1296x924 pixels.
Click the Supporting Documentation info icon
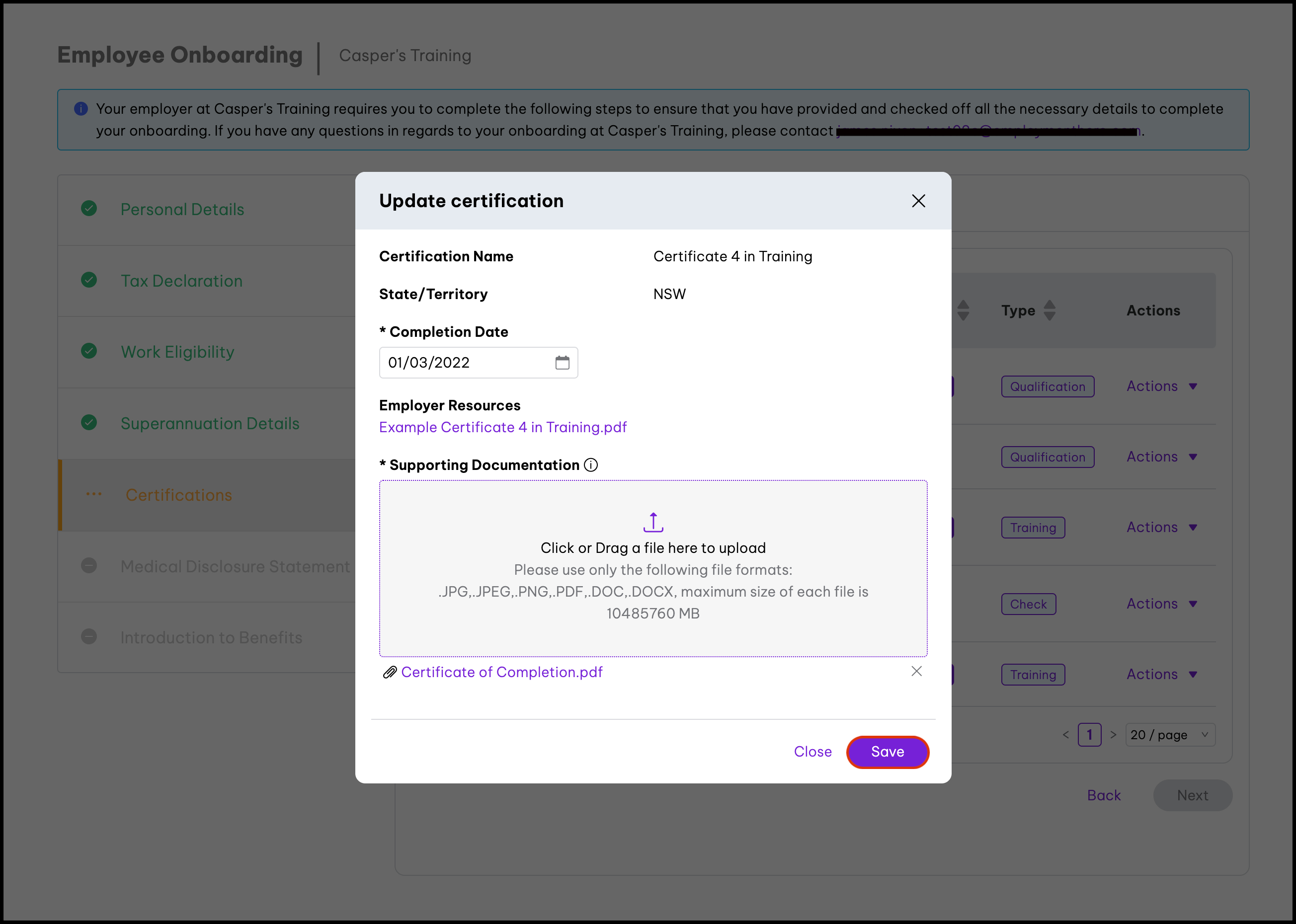[x=591, y=465]
